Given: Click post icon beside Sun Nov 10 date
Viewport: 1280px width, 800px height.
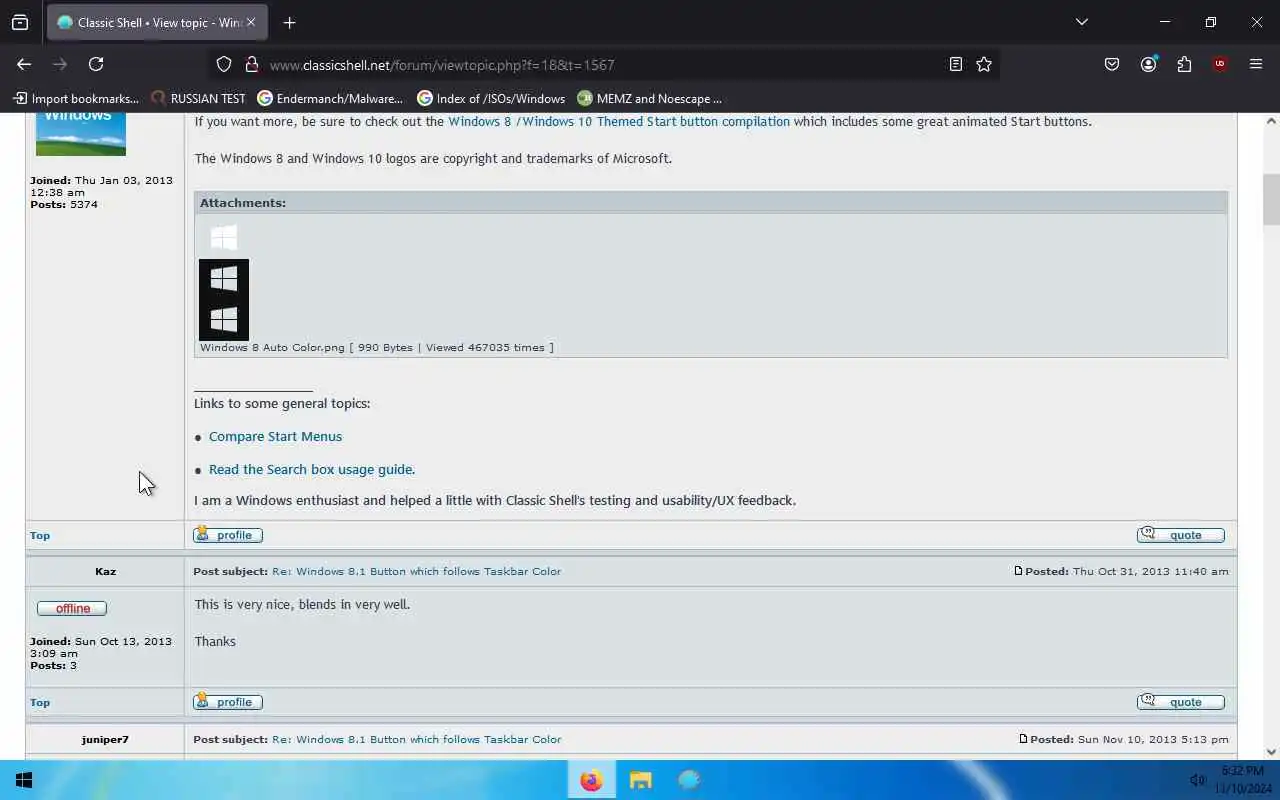Looking at the screenshot, I should pos(1023,739).
